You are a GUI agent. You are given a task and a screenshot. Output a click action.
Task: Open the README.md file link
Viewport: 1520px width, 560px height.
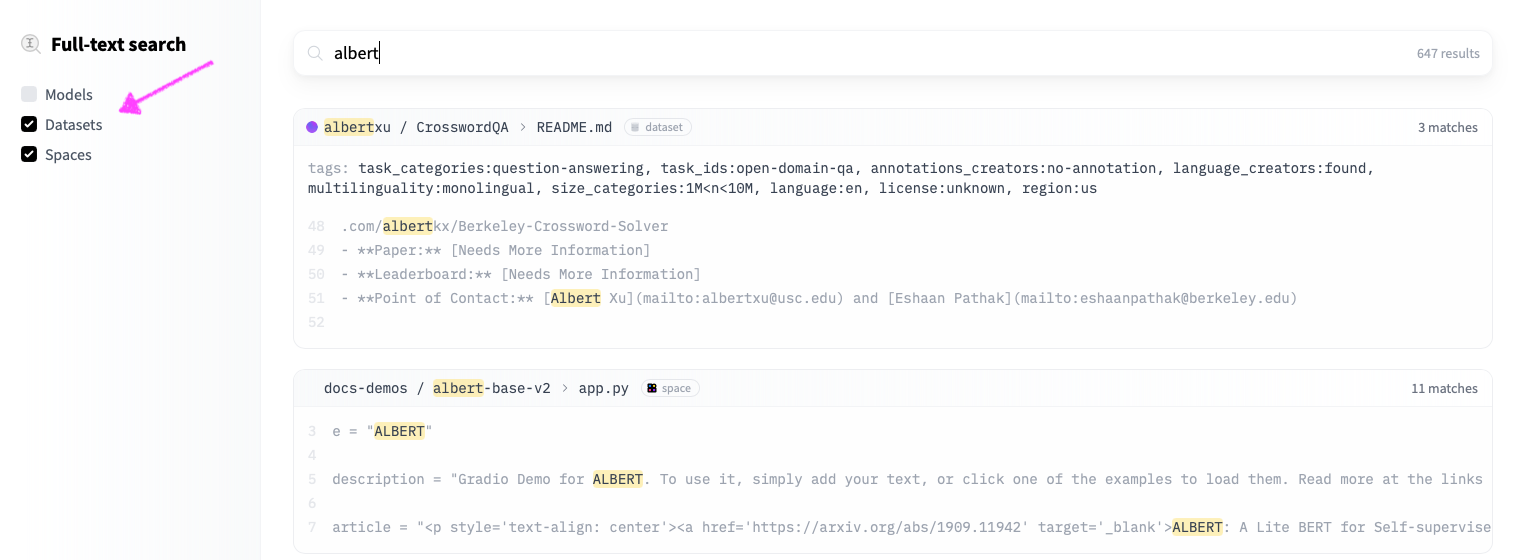(574, 127)
